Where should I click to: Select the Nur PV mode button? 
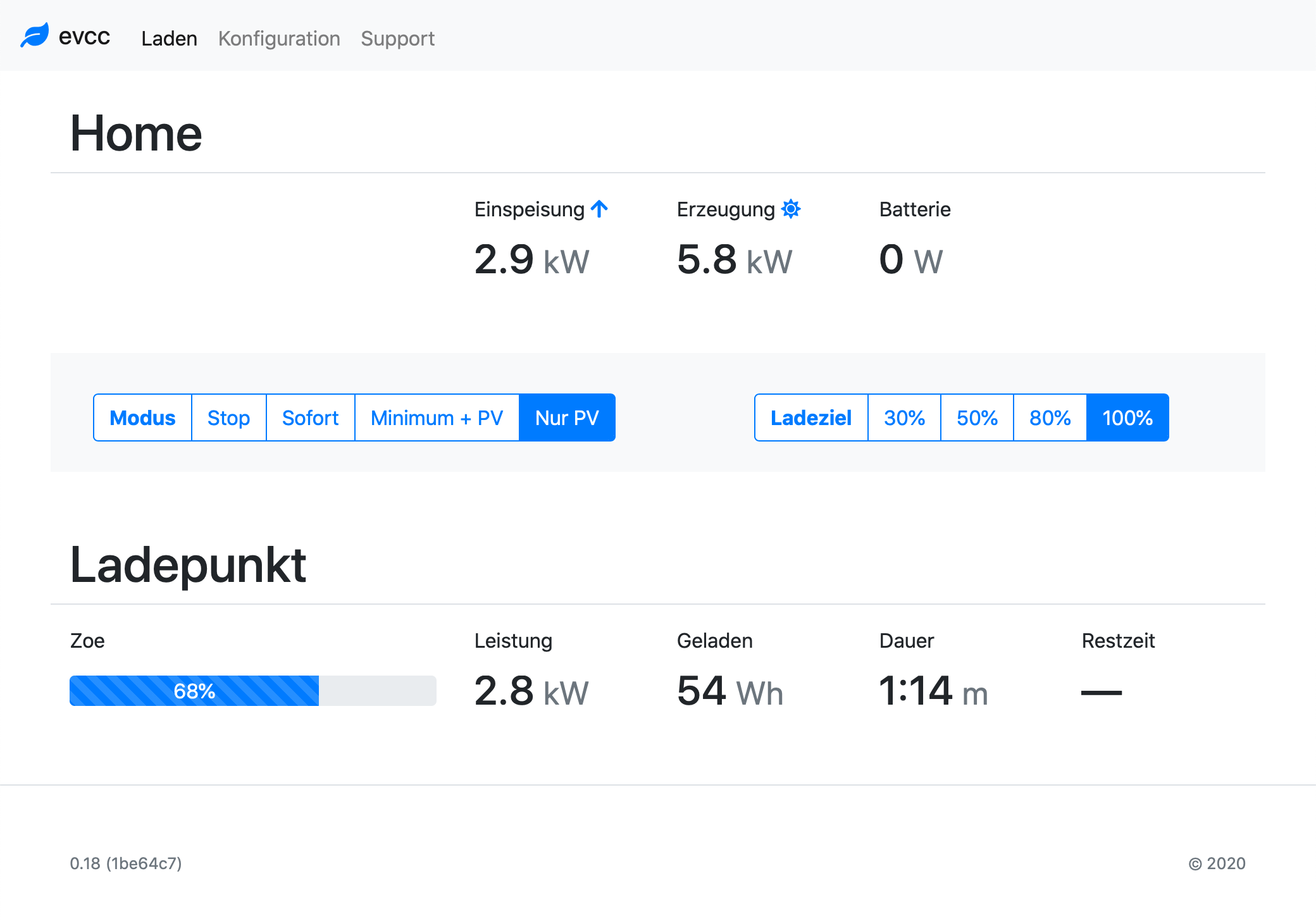(567, 418)
